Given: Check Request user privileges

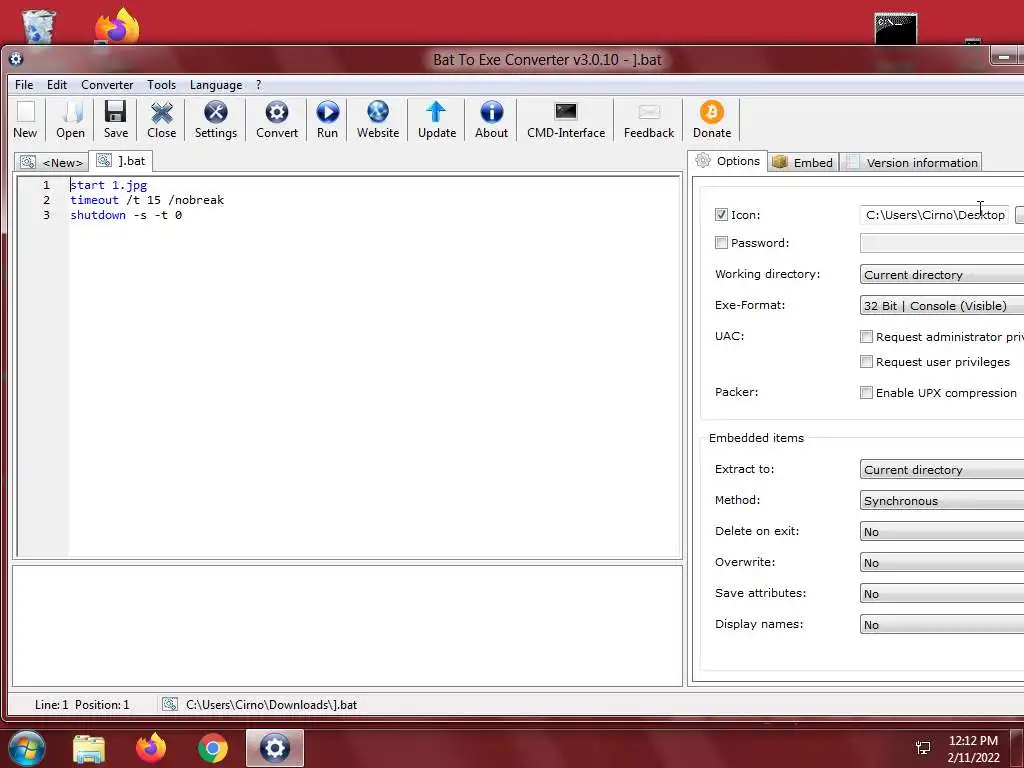Looking at the screenshot, I should point(866,361).
